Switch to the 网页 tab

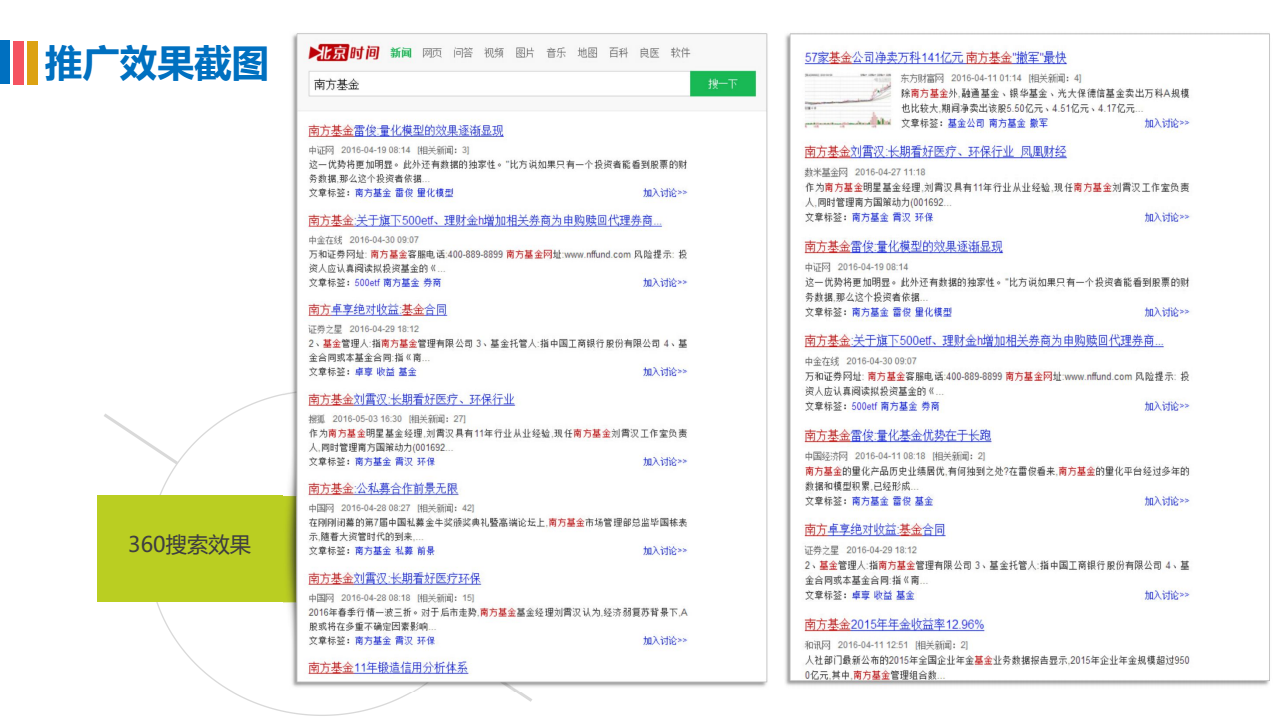click(432, 53)
